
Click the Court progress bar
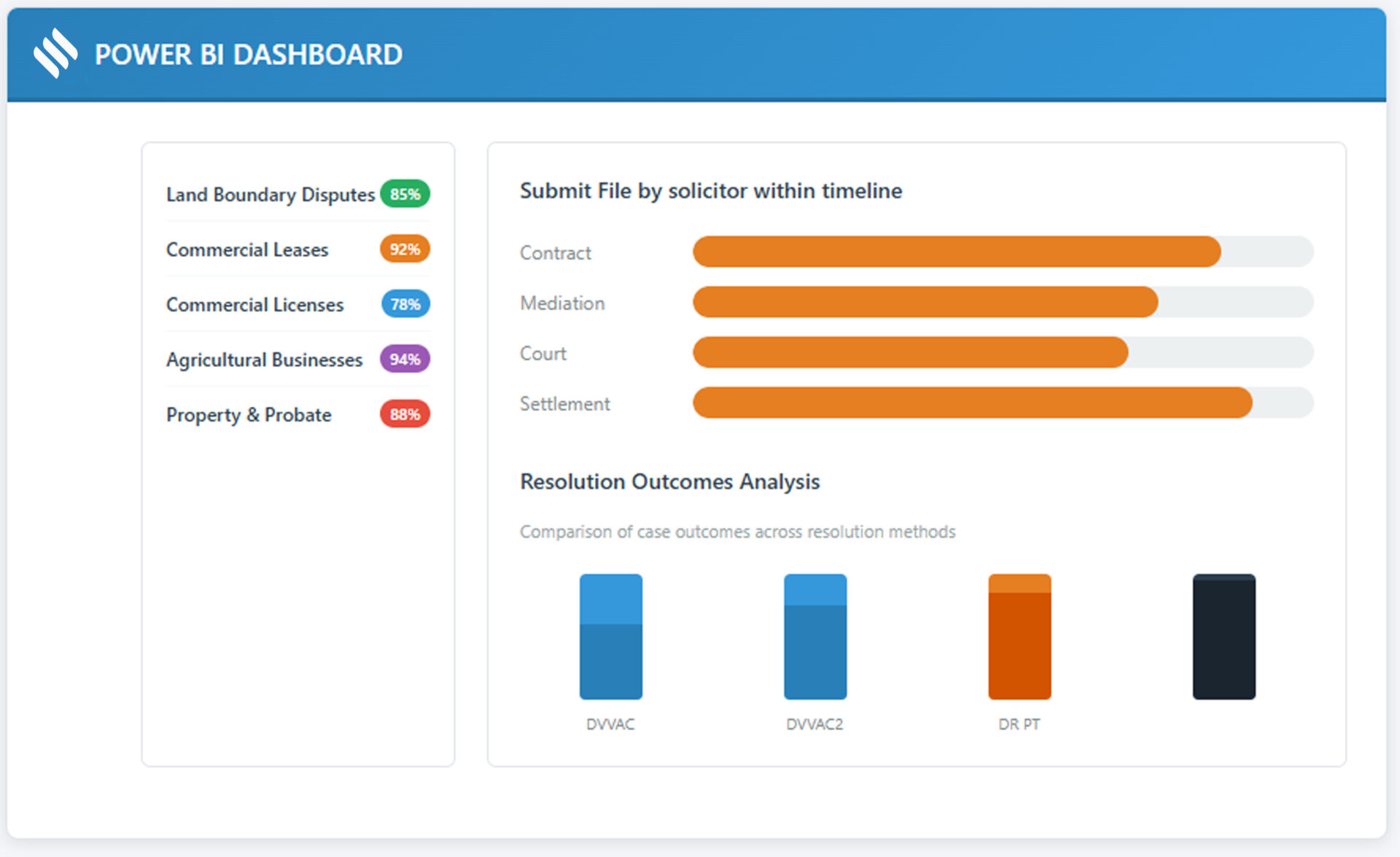(1003, 352)
